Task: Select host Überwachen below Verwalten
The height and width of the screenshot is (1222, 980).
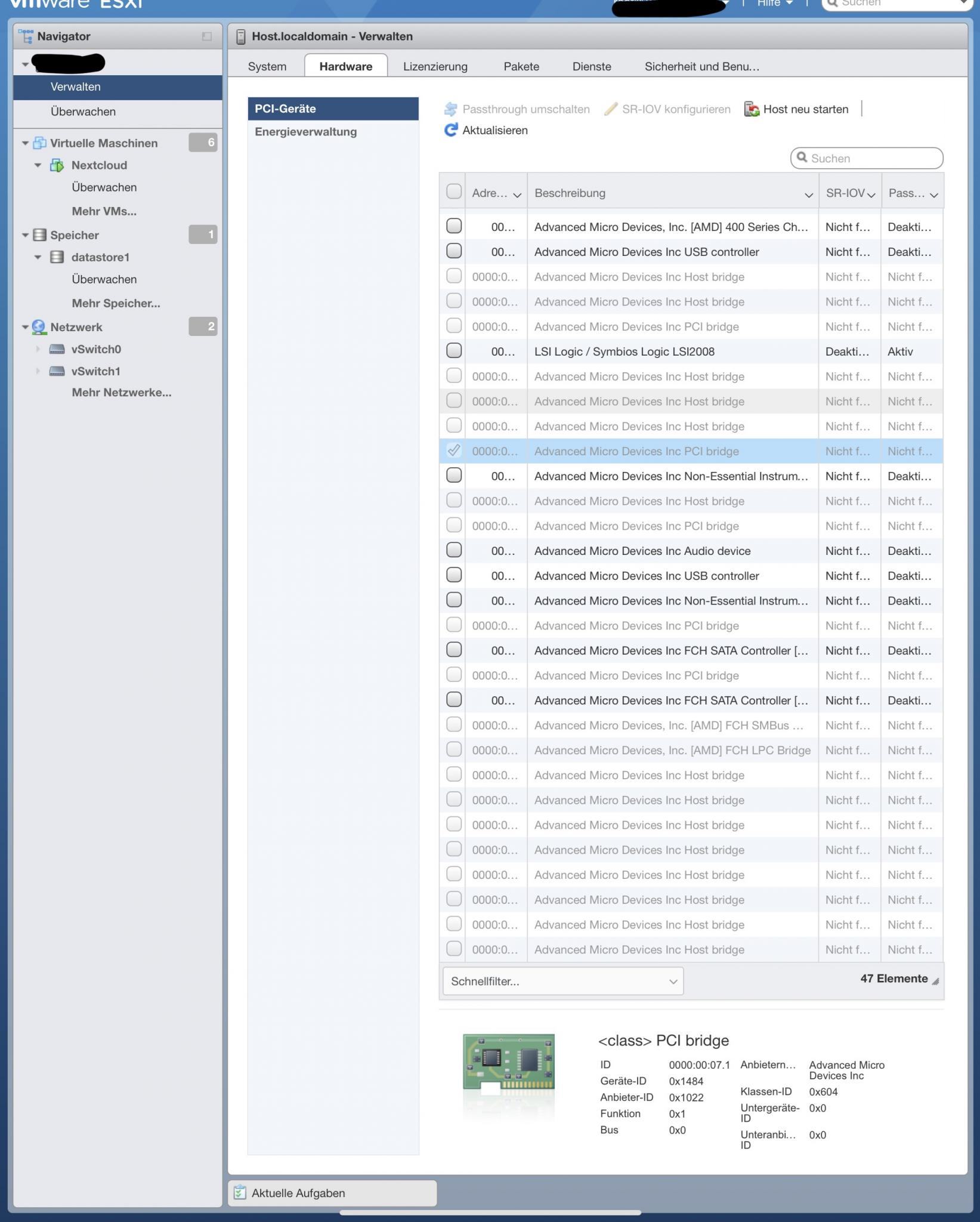Action: [x=118, y=112]
